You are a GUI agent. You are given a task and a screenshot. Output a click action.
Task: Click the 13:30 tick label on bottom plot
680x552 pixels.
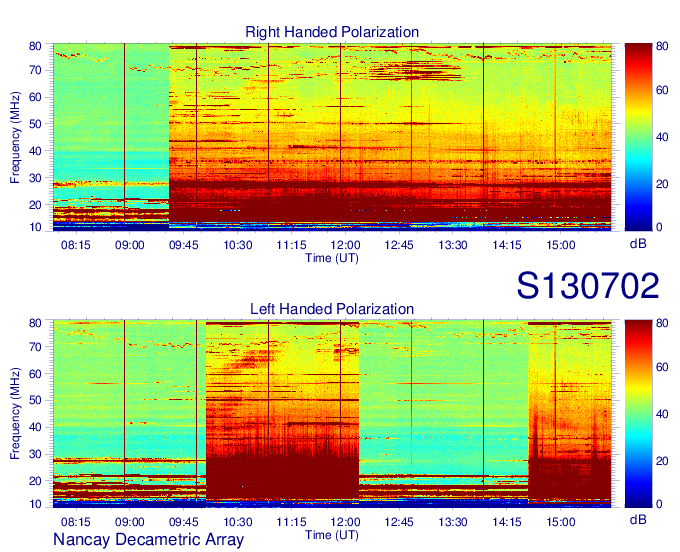click(x=453, y=522)
